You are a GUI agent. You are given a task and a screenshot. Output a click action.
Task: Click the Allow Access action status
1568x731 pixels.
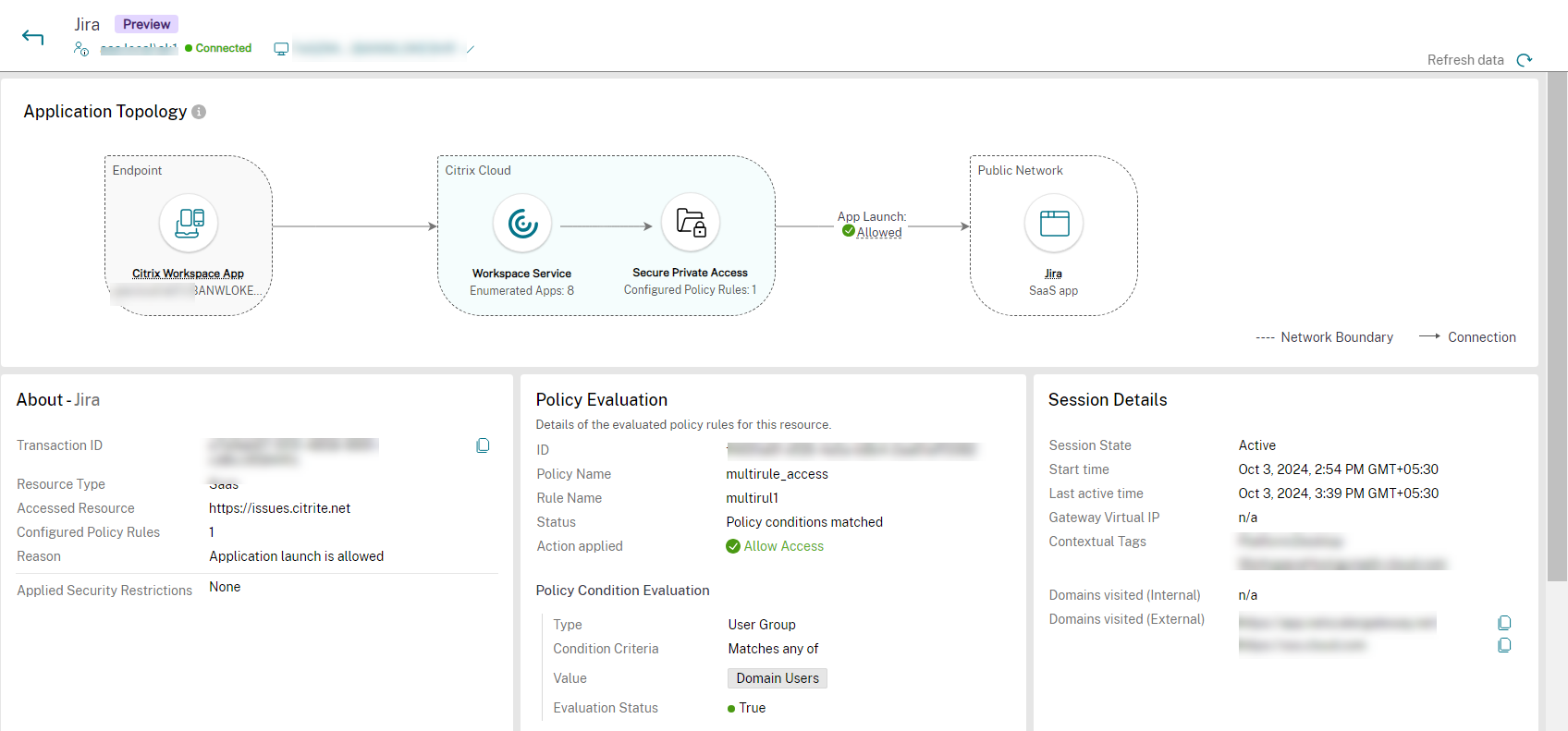783,546
